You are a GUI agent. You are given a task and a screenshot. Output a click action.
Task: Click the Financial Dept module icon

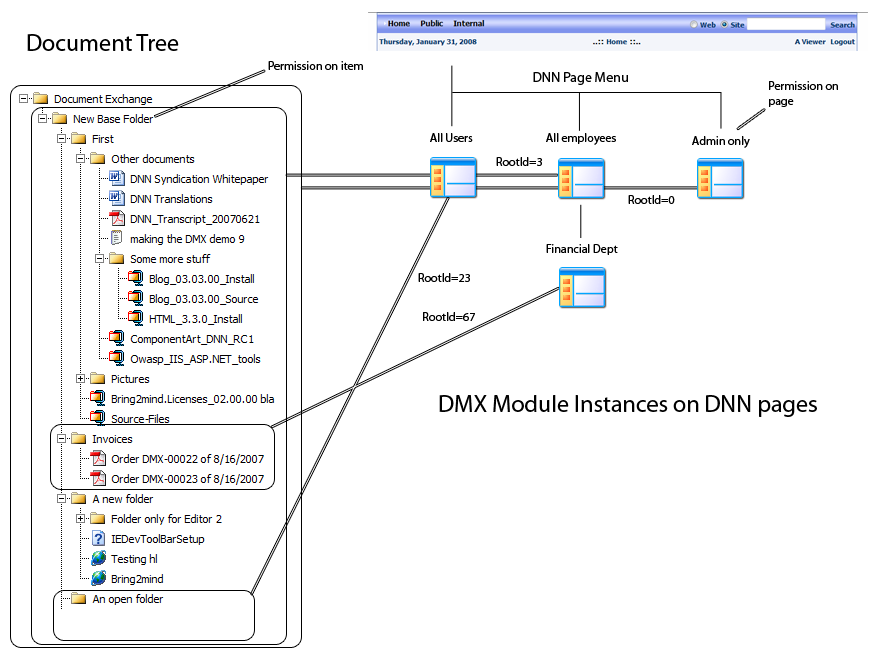[581, 288]
